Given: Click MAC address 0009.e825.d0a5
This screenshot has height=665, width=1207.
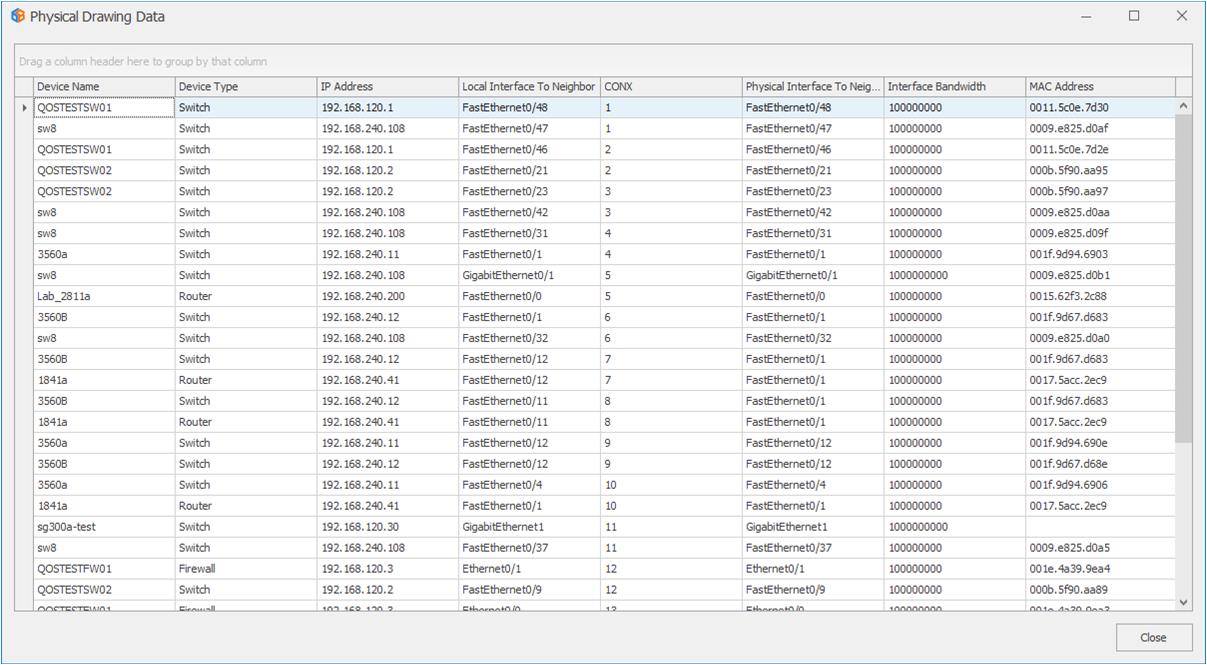Looking at the screenshot, I should (x=1101, y=548).
